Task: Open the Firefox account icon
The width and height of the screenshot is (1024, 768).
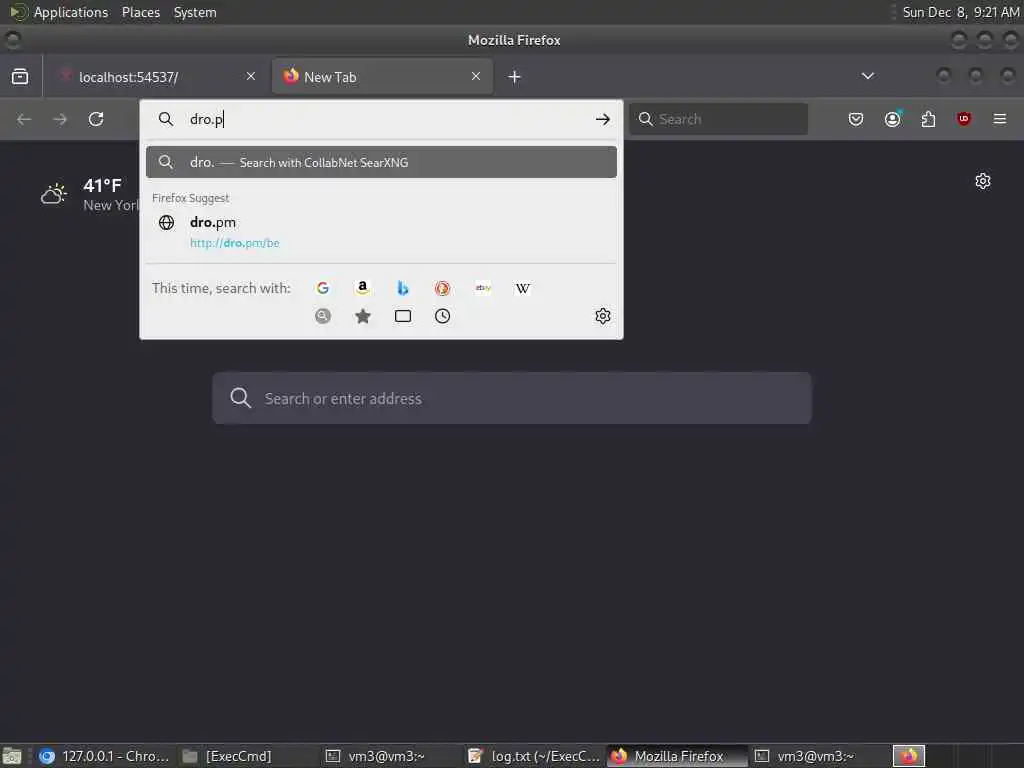Action: [x=892, y=119]
